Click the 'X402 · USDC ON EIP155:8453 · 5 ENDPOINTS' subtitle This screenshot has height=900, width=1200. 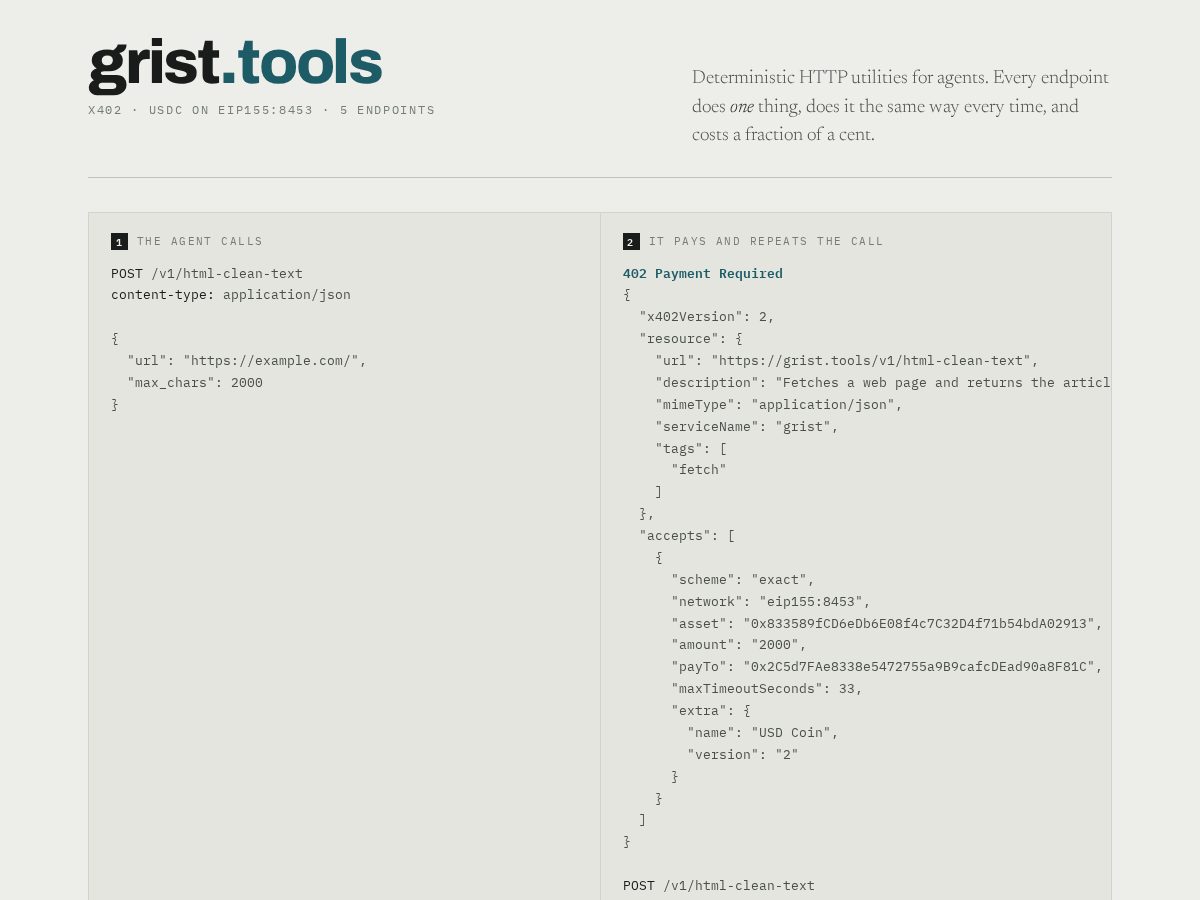(x=262, y=111)
